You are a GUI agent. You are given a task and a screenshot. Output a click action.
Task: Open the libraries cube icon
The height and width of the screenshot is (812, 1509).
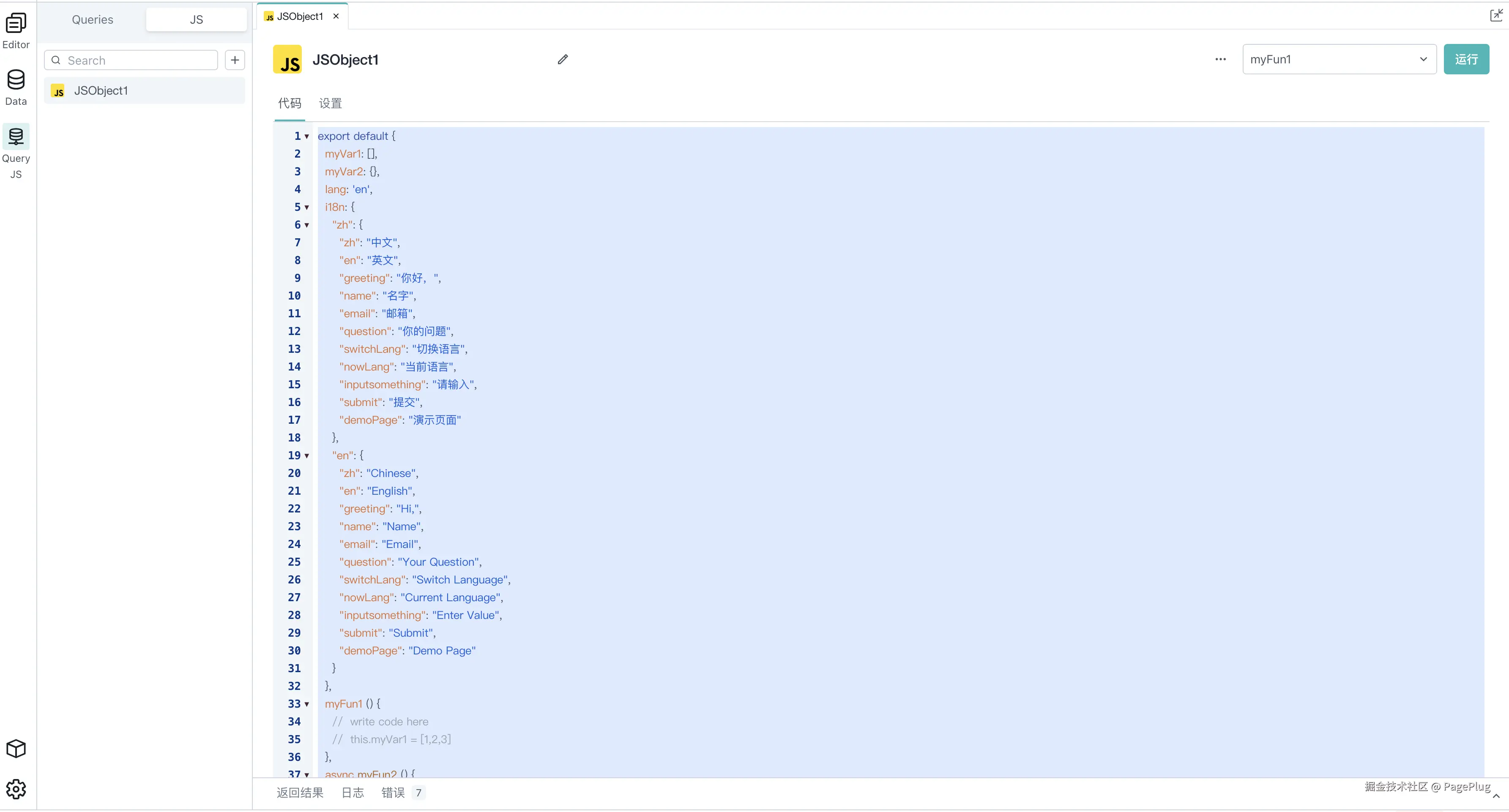click(16, 748)
